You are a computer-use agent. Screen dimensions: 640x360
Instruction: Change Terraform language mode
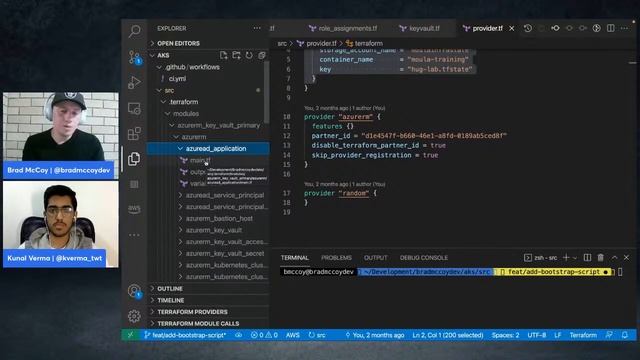tap(583, 335)
